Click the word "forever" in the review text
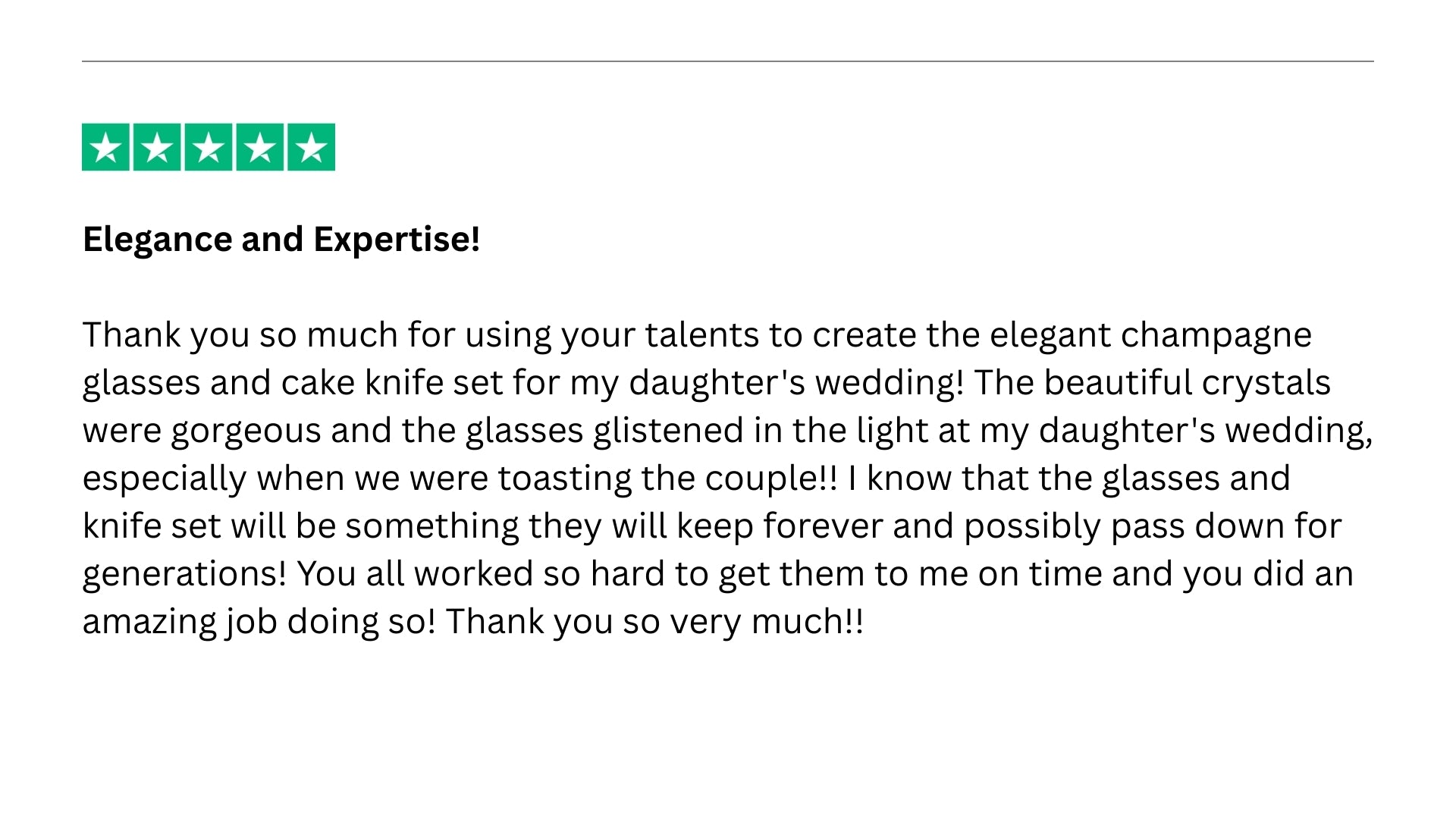1456x819 pixels. tap(823, 526)
